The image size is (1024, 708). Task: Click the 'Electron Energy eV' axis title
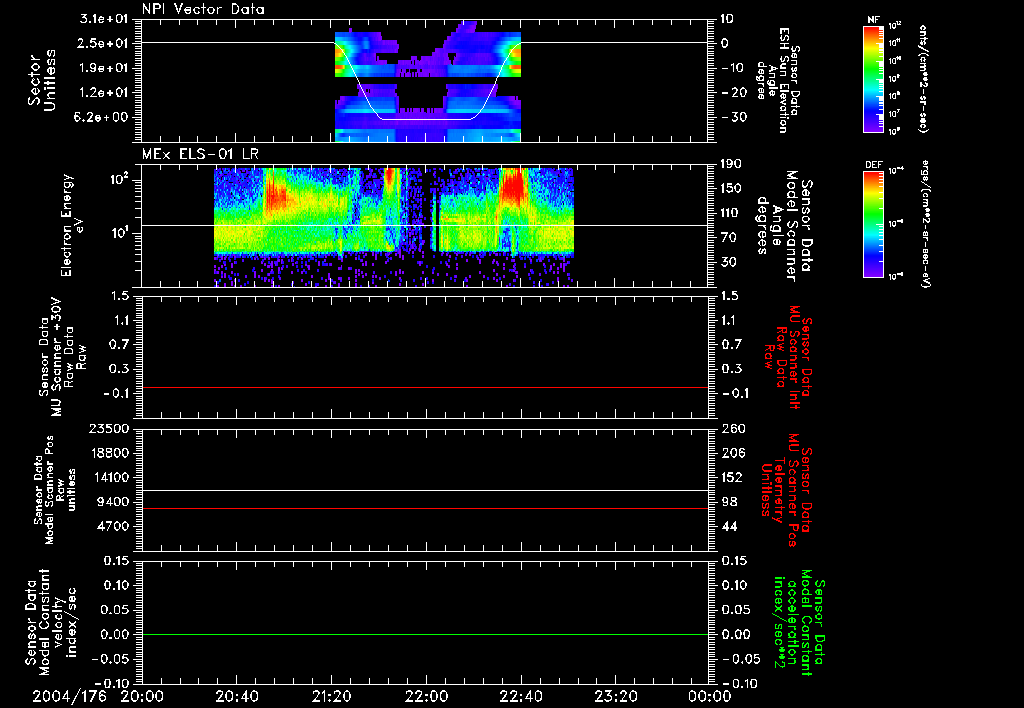(x=72, y=225)
